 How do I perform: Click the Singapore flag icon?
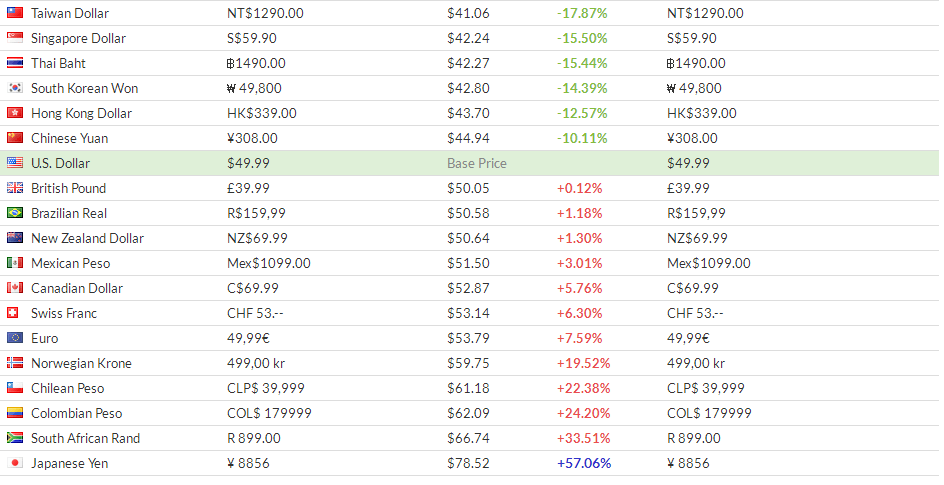(x=15, y=38)
